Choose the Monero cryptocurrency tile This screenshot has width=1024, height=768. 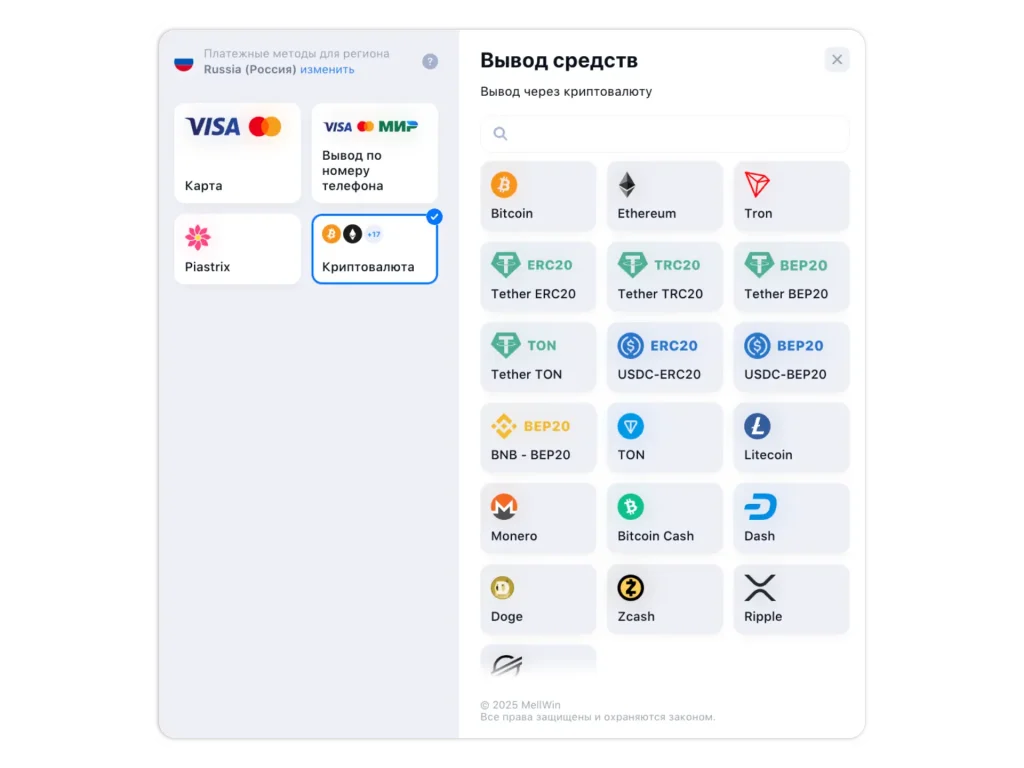click(x=538, y=519)
